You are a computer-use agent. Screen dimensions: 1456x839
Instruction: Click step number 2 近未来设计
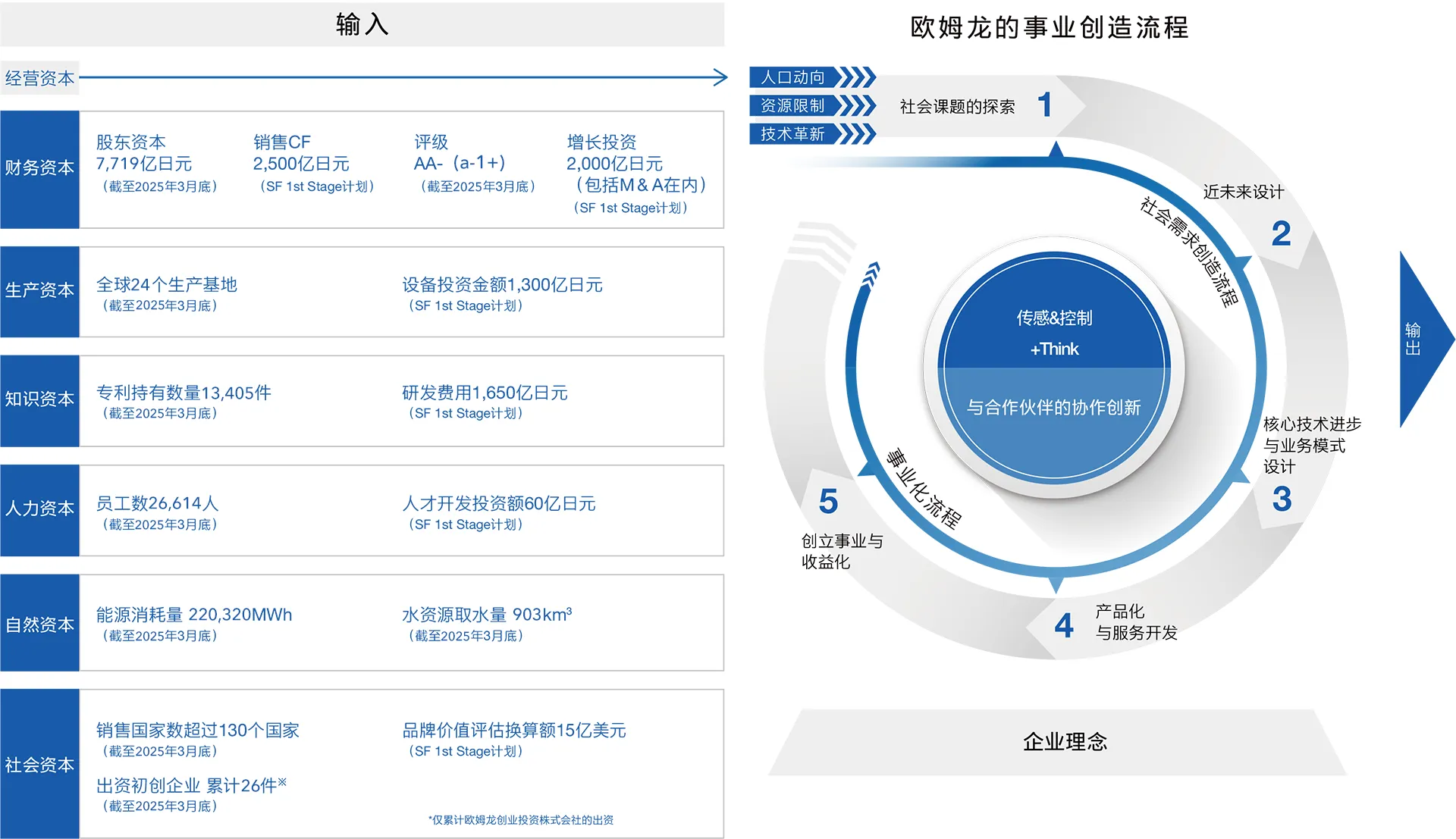tap(1281, 233)
